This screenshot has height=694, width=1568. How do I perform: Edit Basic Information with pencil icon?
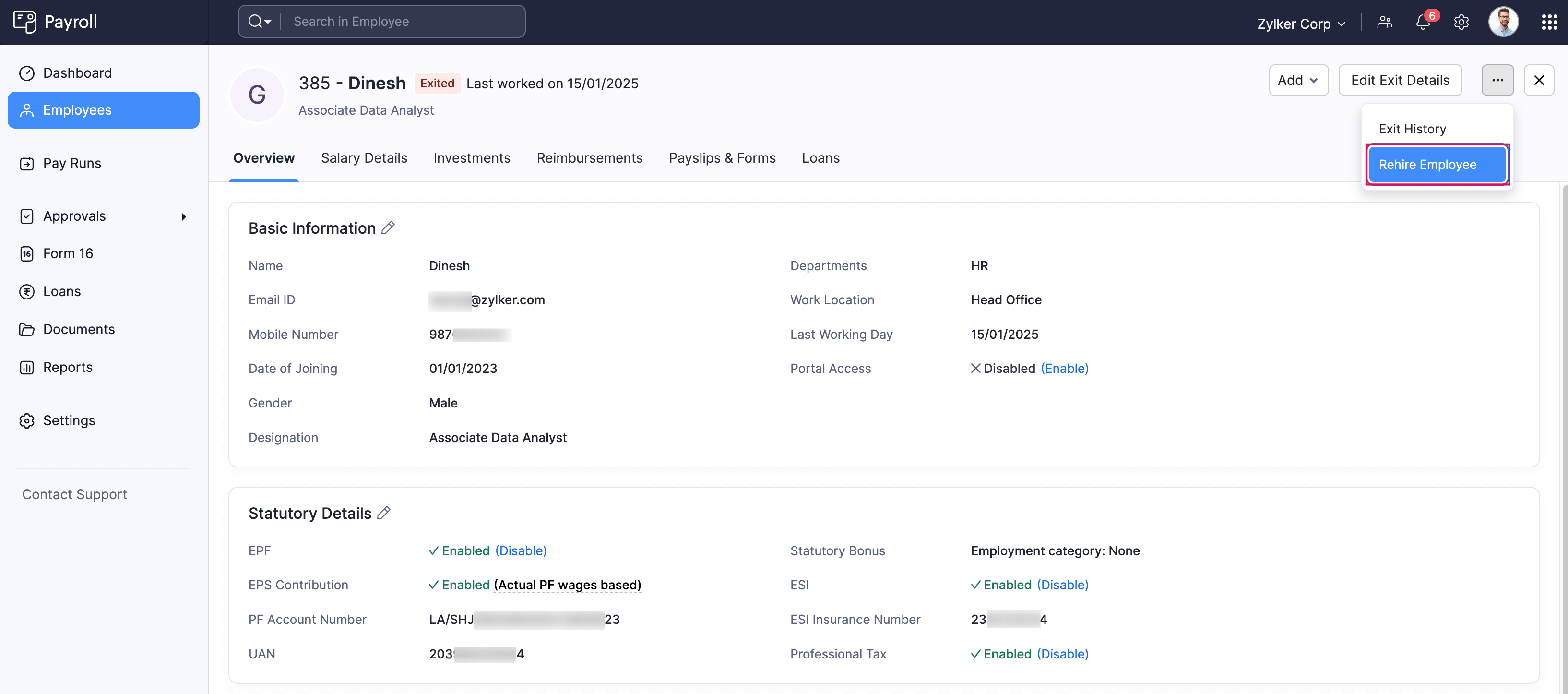click(x=388, y=227)
